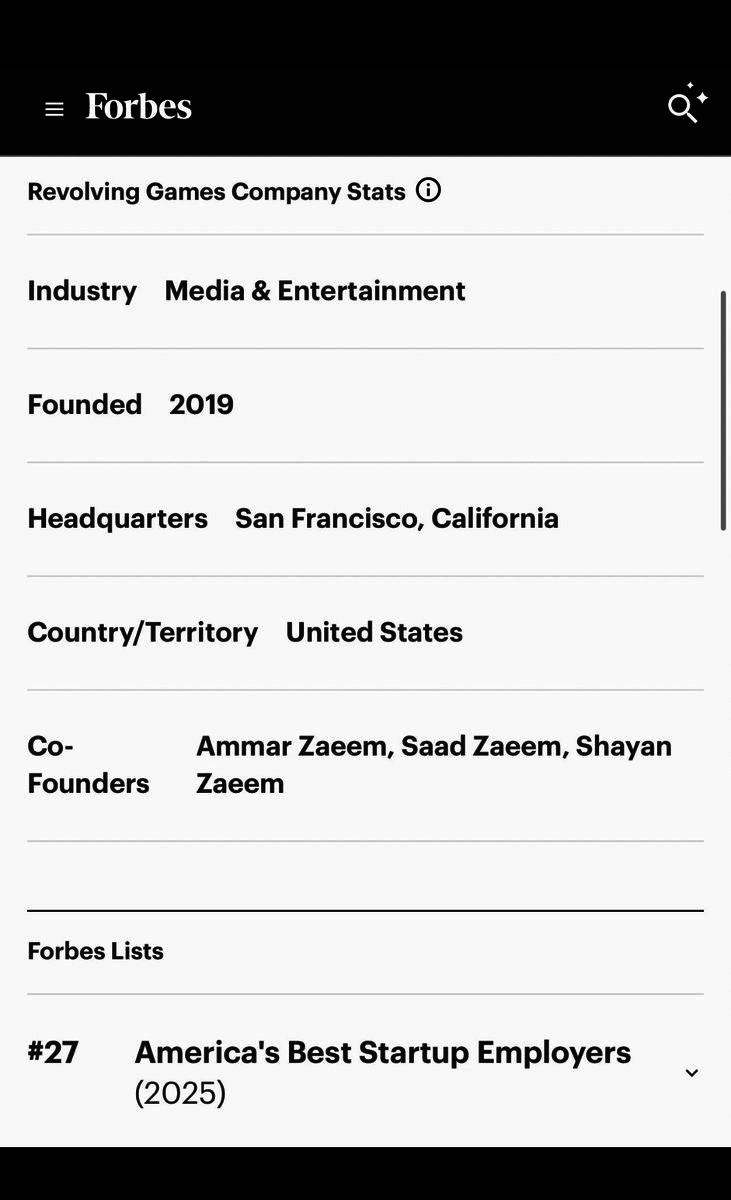
Task: Click the United States country value
Action: (374, 633)
